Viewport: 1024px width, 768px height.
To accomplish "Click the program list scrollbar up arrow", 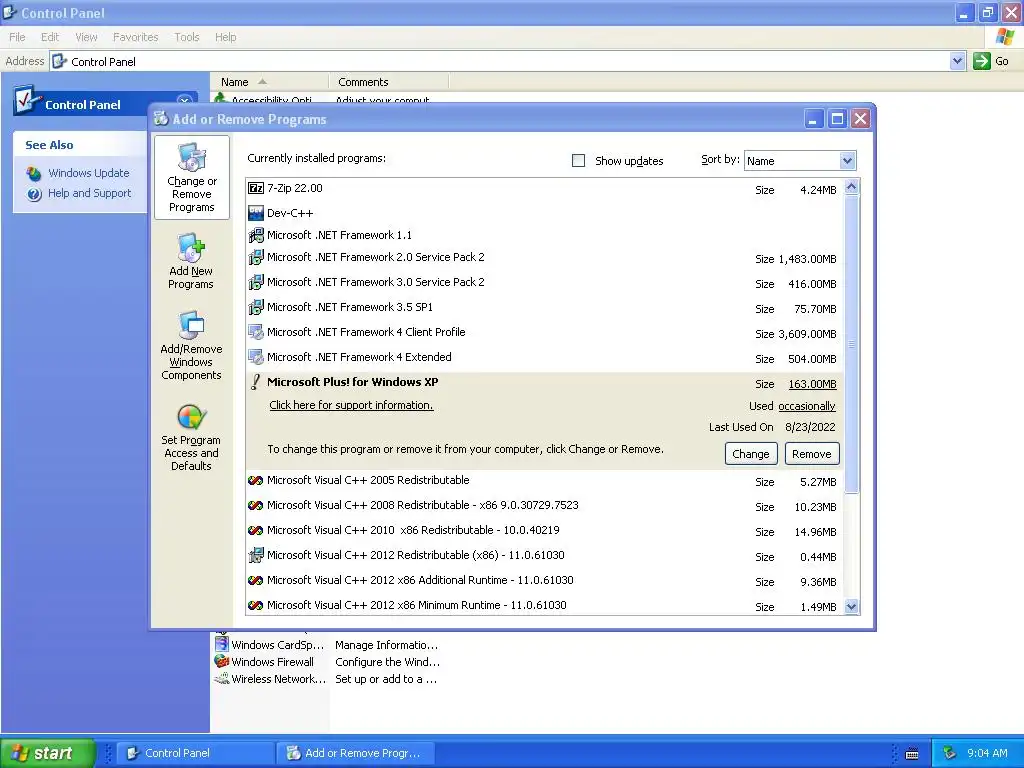I will 851,187.
